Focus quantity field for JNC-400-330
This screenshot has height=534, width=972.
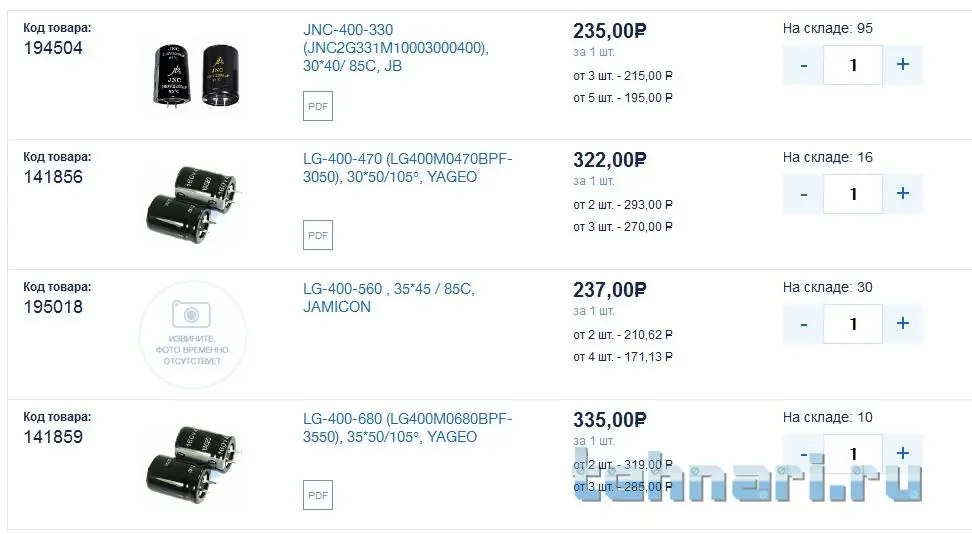click(853, 65)
